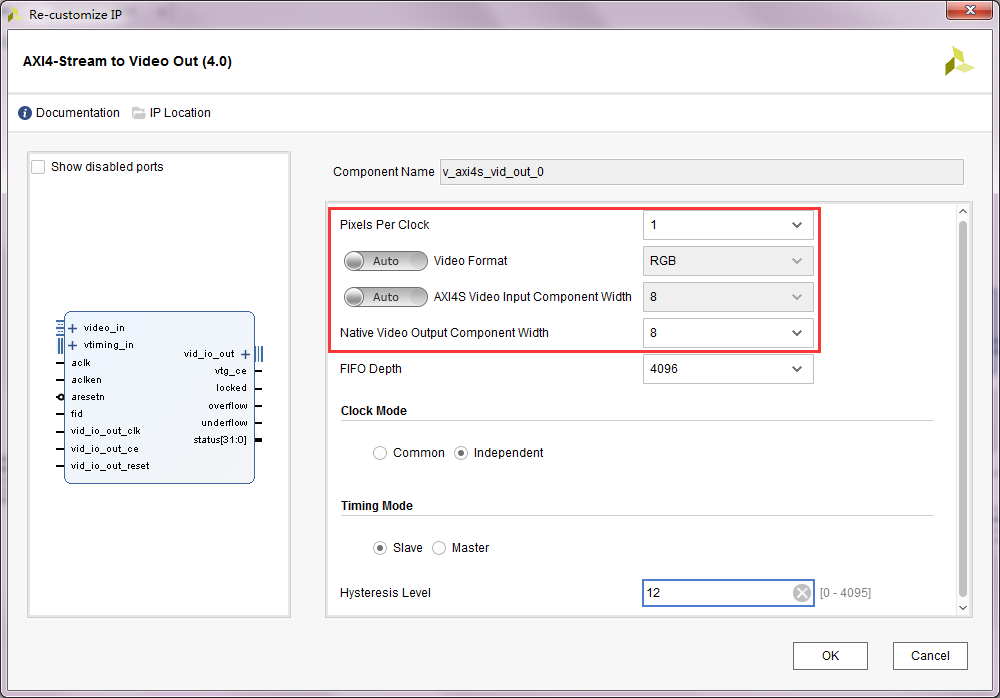
Task: Click the fid port label
Action: [77, 414]
